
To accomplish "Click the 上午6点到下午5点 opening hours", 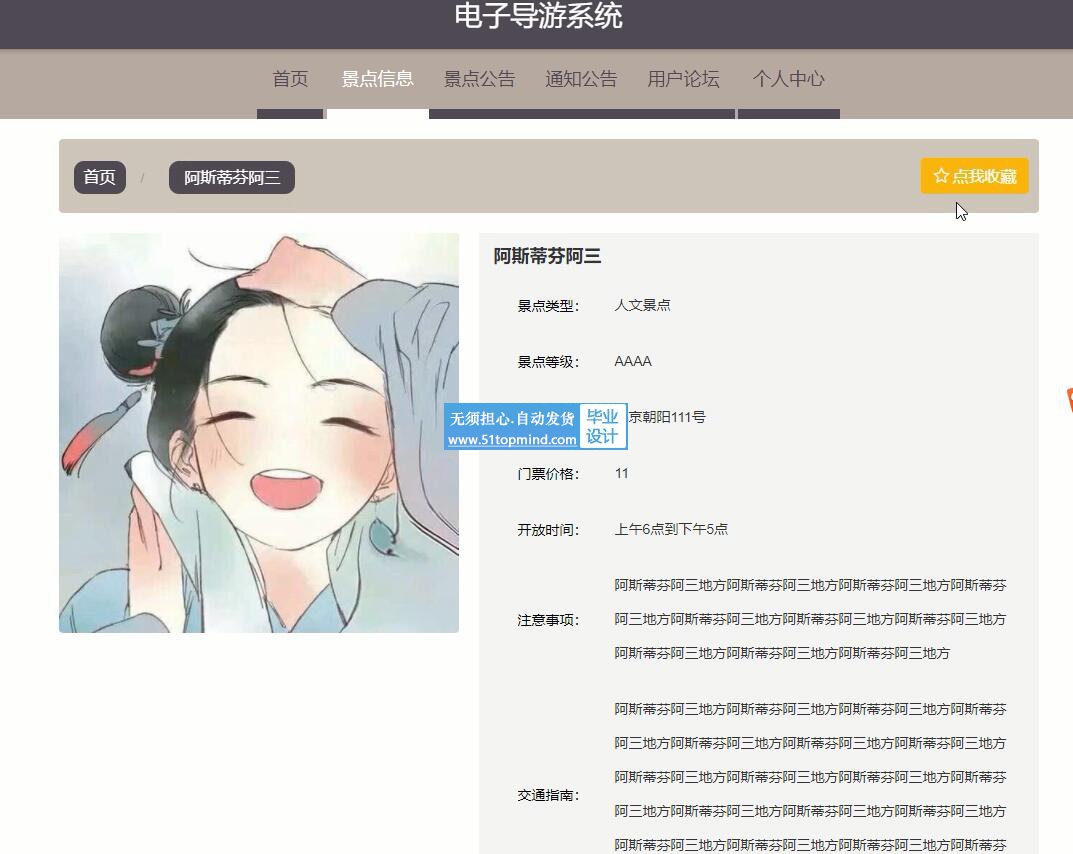I will click(671, 530).
